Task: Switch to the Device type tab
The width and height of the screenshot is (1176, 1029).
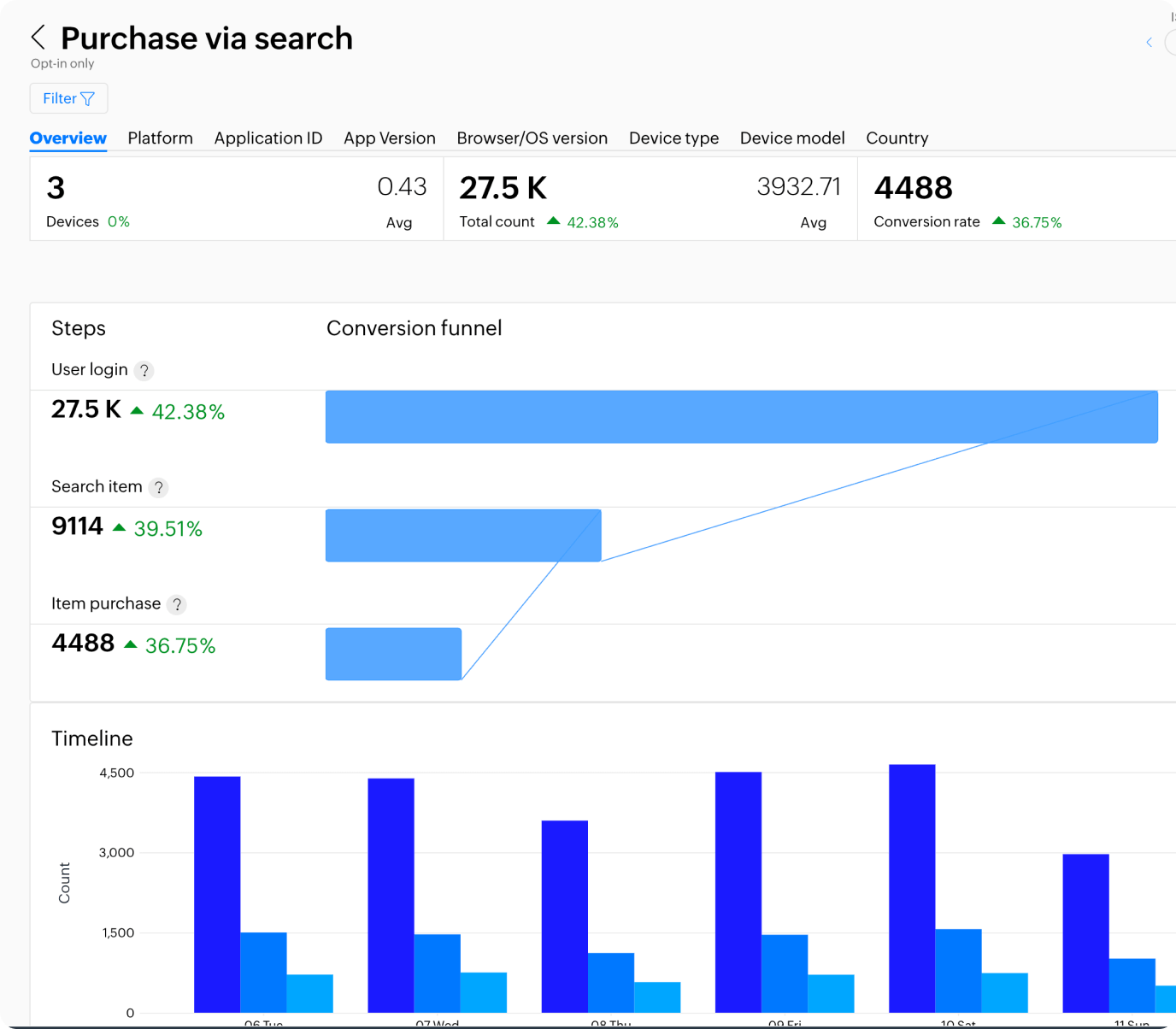Action: pyautogui.click(x=673, y=138)
